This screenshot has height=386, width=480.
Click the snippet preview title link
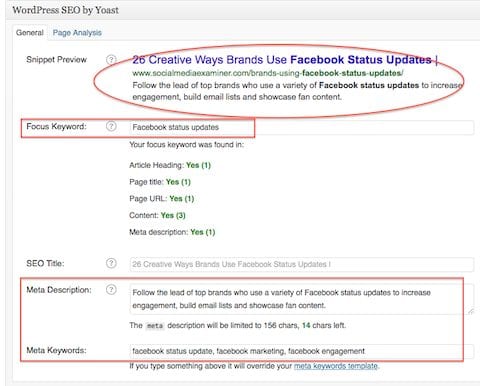pos(285,60)
